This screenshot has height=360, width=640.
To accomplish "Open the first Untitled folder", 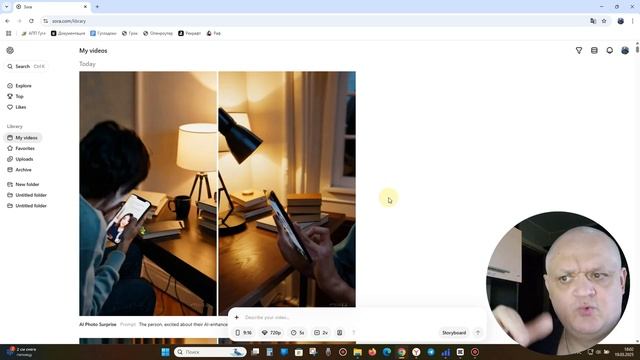I will 27,195.
